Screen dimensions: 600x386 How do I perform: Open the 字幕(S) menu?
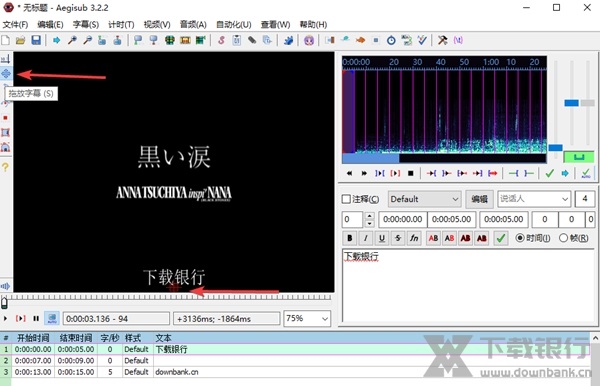[86, 24]
